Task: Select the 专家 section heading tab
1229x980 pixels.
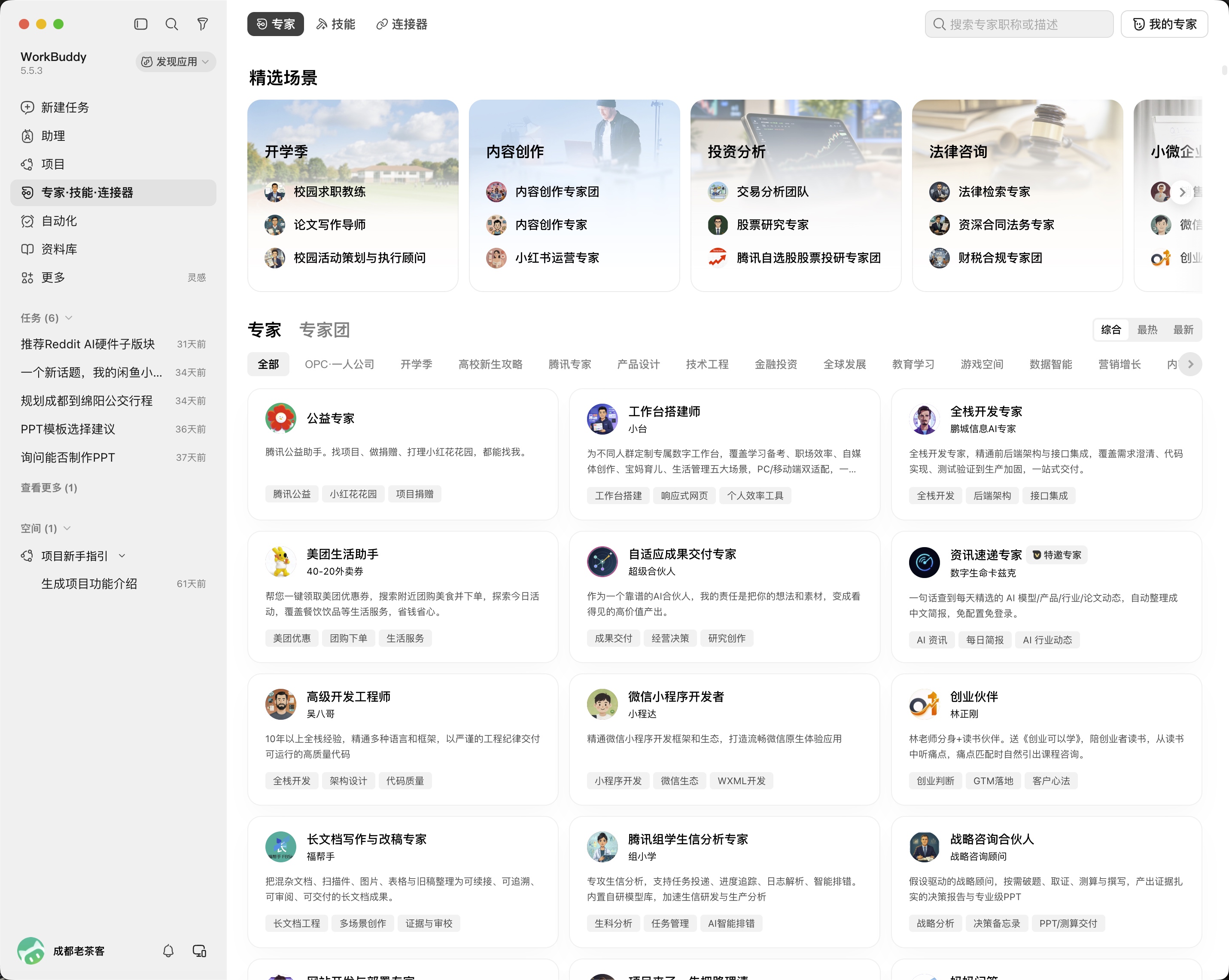Action: (x=265, y=329)
